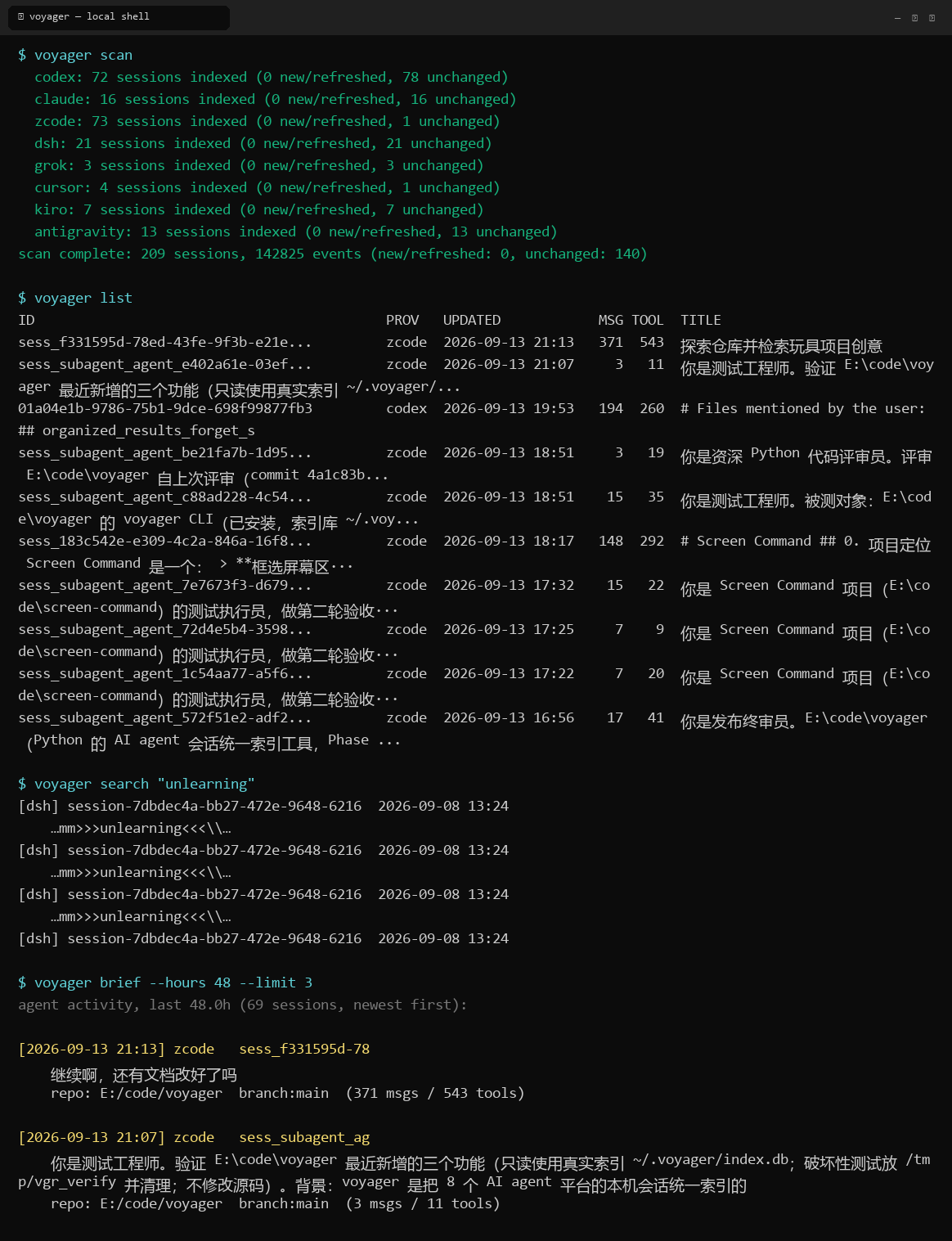The width and height of the screenshot is (952, 1241).
Task: Click session ID '01a04e1b-9786-75b1-9dce-698f99877fb3'
Action: pos(165,408)
